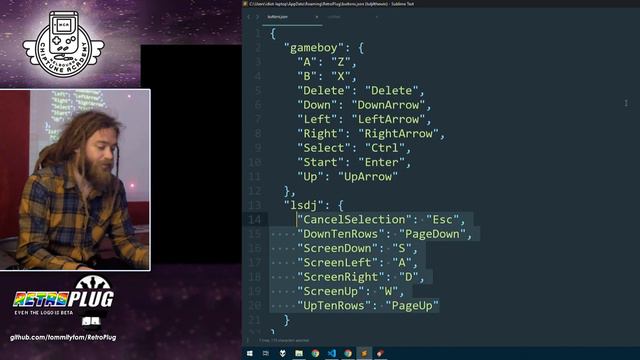Open Task View in the taskbar
The image size is (640, 360).
266,353
